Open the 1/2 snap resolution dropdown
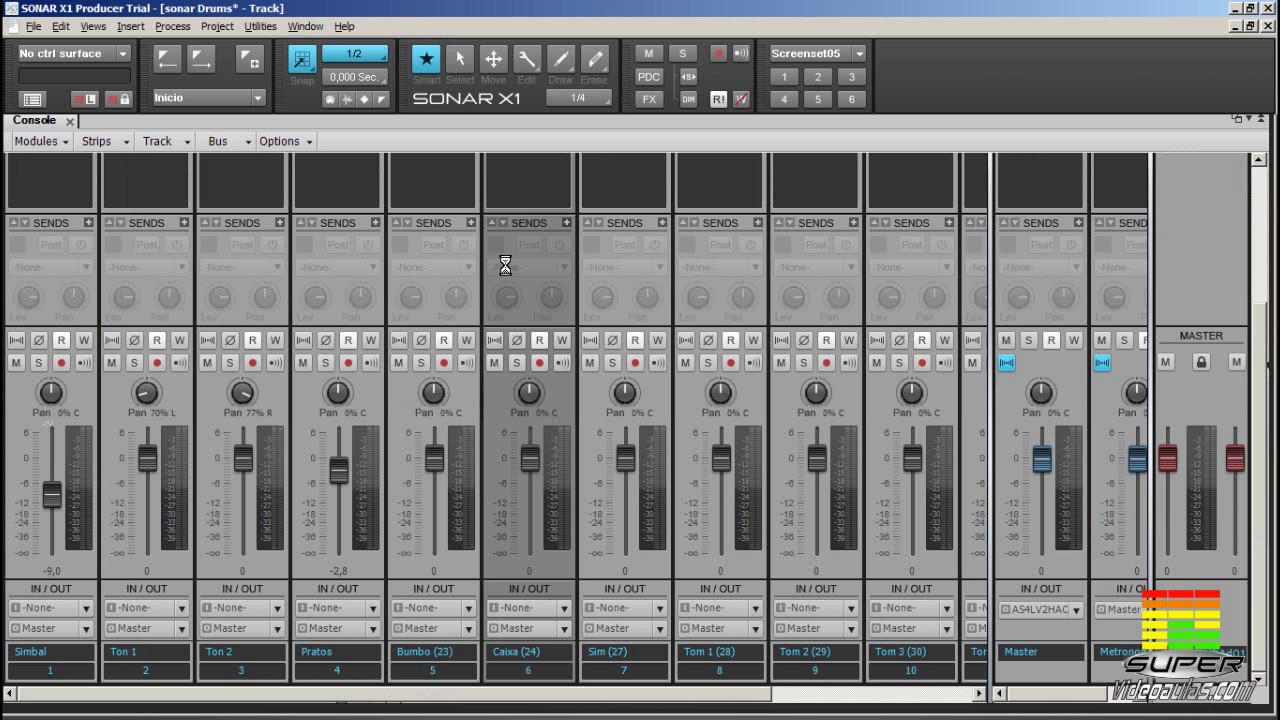This screenshot has height=720, width=1280. (x=355, y=54)
